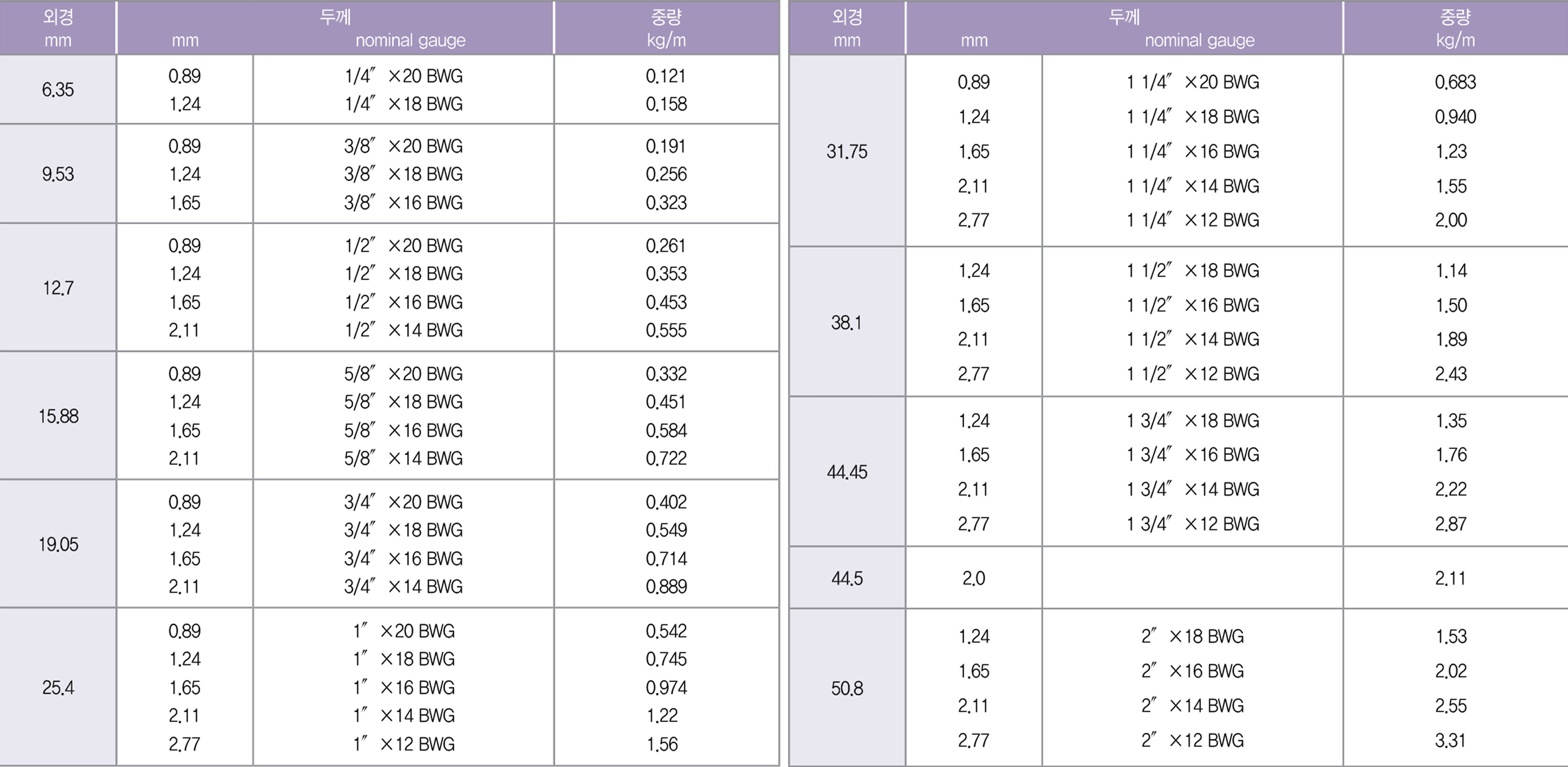Click the 6.35 outer diameter cell
This screenshot has width=1568, height=767.
pyautogui.click(x=58, y=89)
